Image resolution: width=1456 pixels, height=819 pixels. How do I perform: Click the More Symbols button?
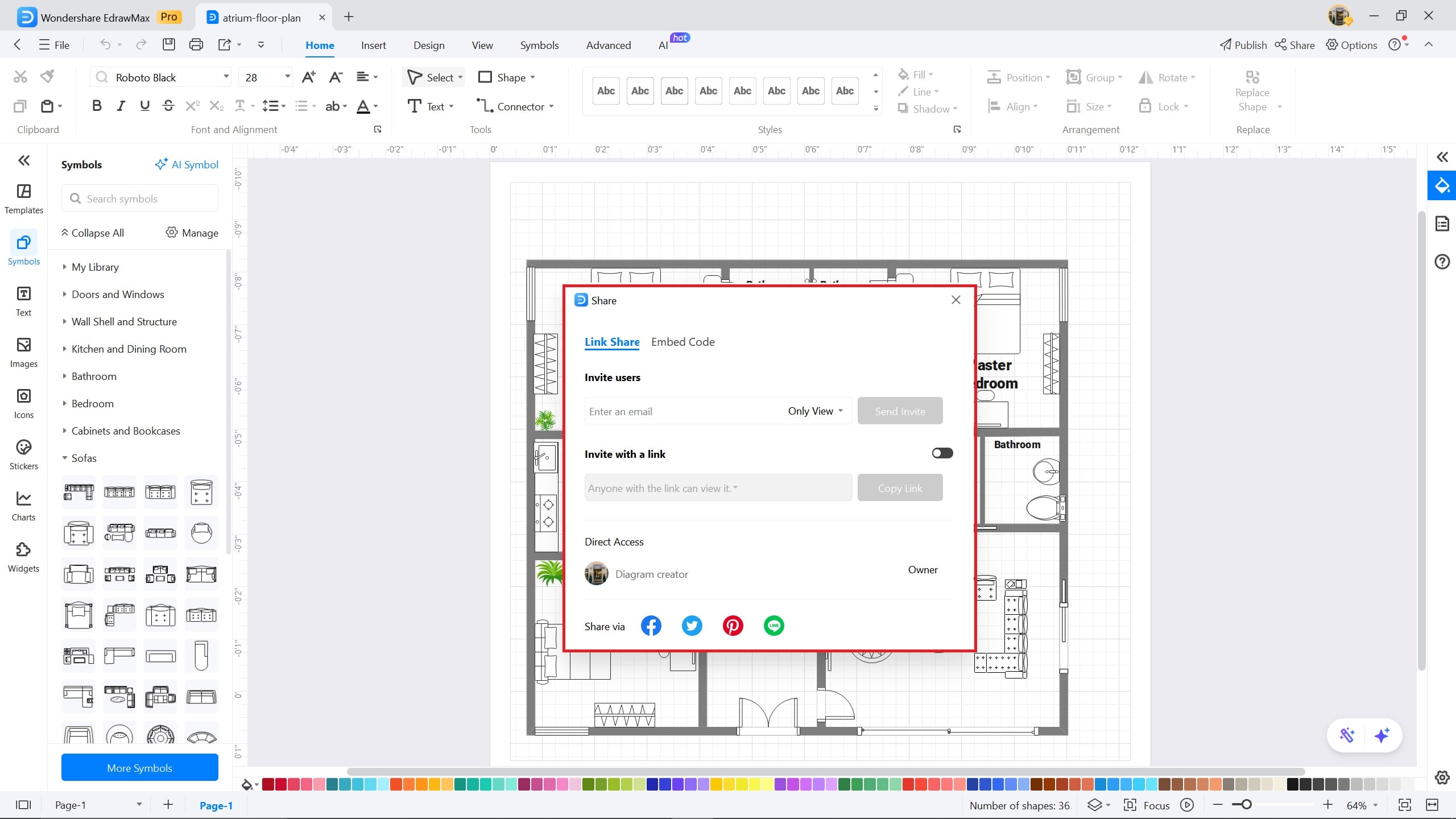[139, 767]
